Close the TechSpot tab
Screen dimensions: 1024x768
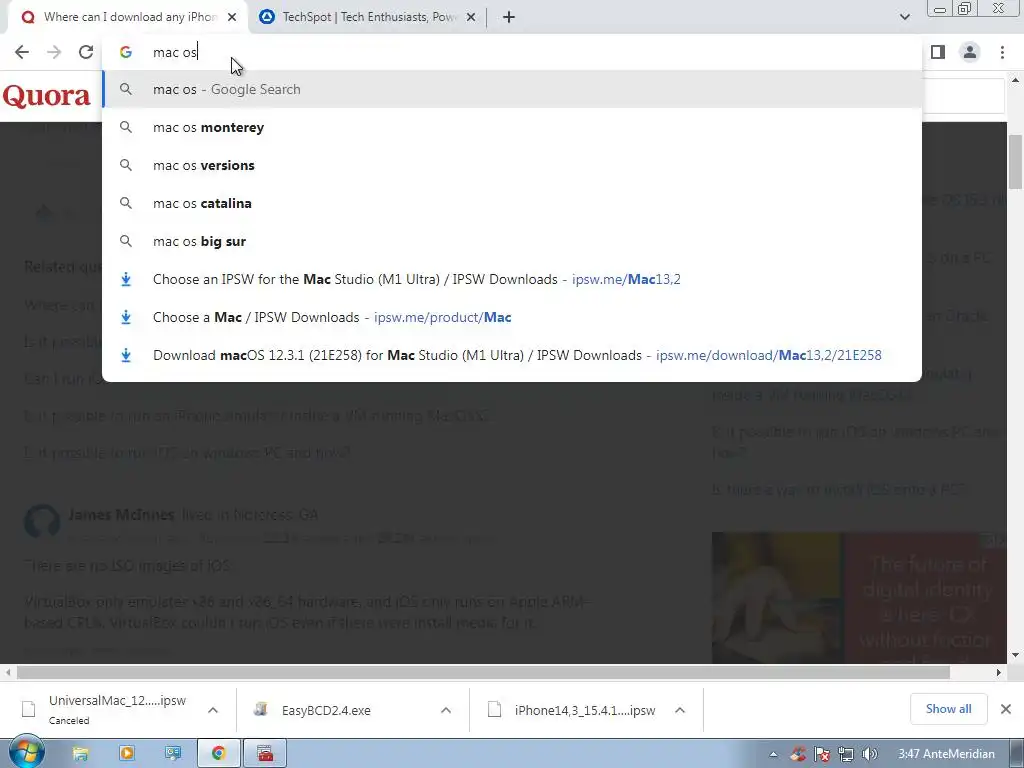click(x=471, y=17)
